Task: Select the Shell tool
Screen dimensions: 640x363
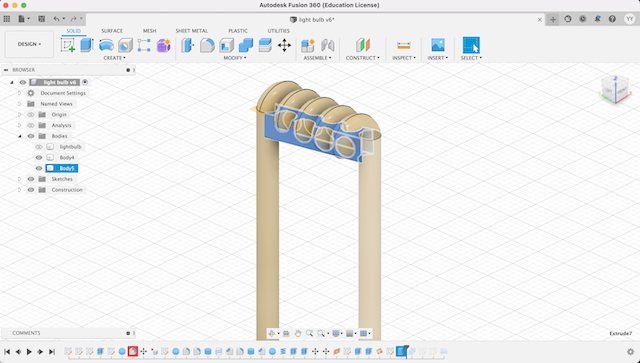Action: (x=227, y=45)
